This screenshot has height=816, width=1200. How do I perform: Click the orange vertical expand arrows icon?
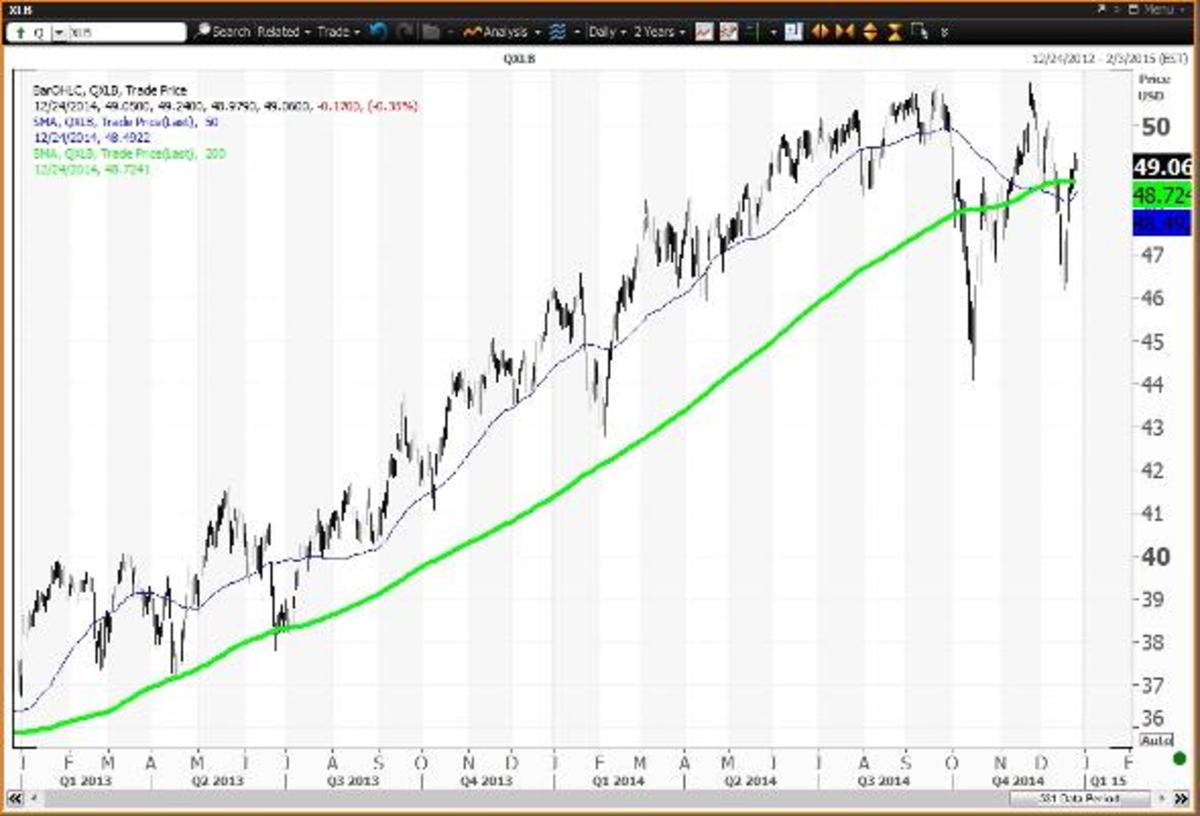(870, 31)
